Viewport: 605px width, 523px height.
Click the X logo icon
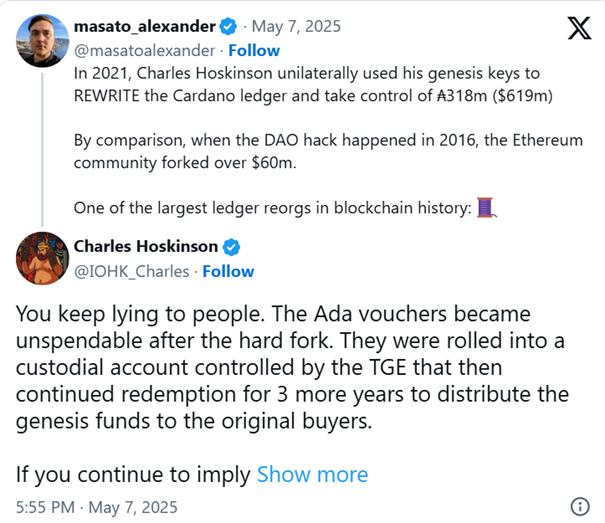coord(579,28)
